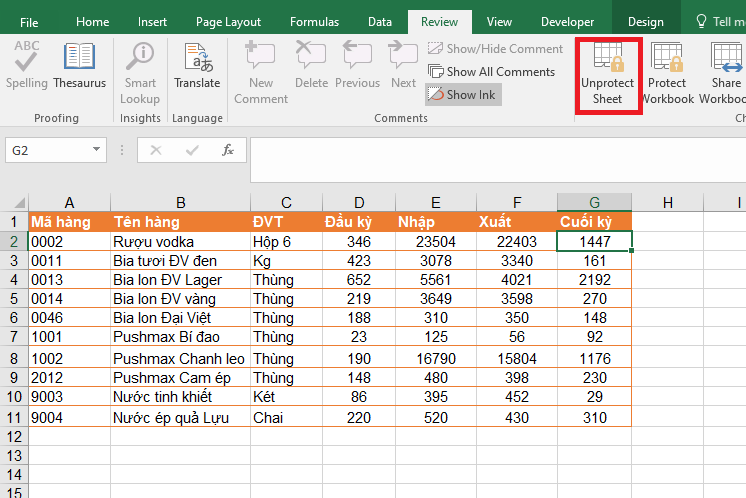Click Protect Workbook
This screenshot has width=746, height=498.
pyautogui.click(x=667, y=74)
